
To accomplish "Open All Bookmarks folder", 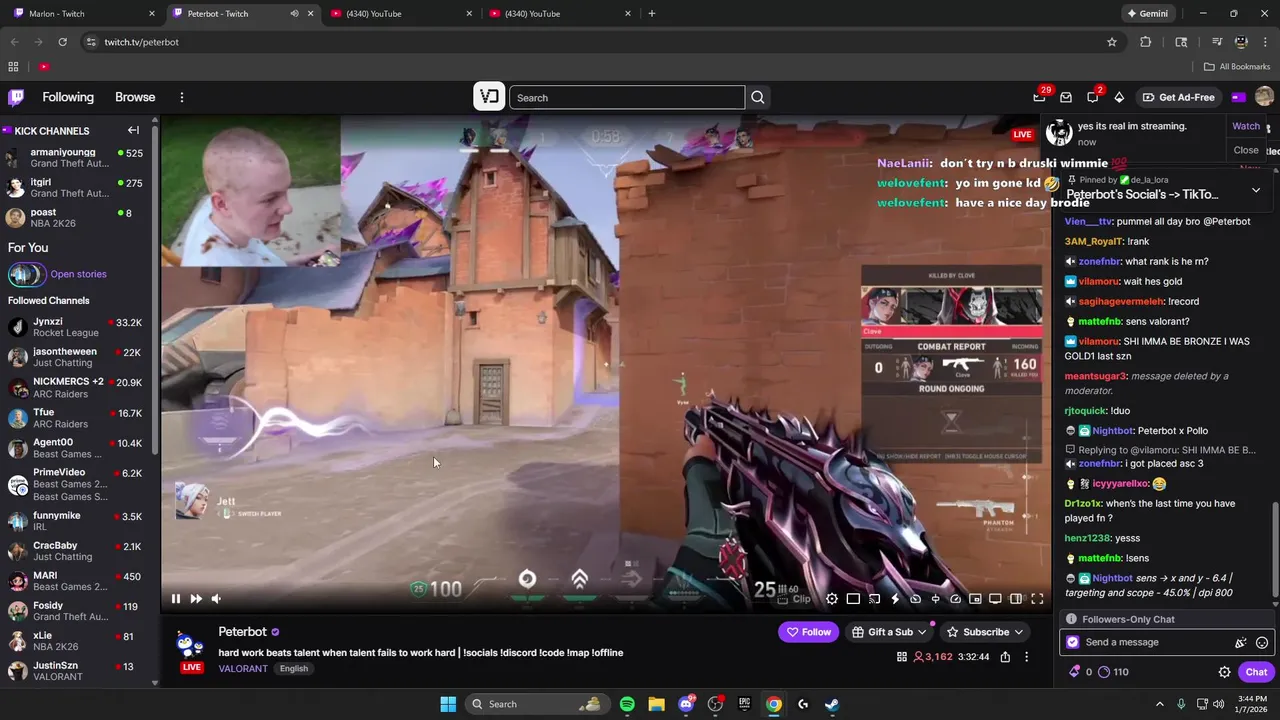I will click(1237, 66).
